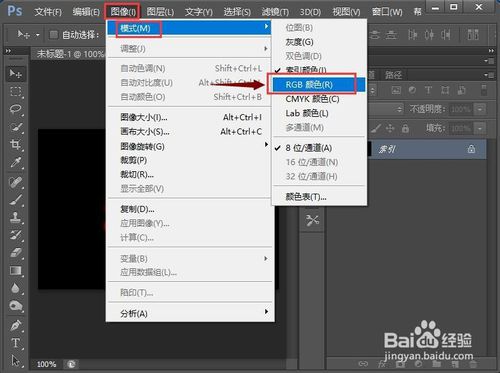Select the Crop tool
The image size is (500, 373).
(x=15, y=144)
